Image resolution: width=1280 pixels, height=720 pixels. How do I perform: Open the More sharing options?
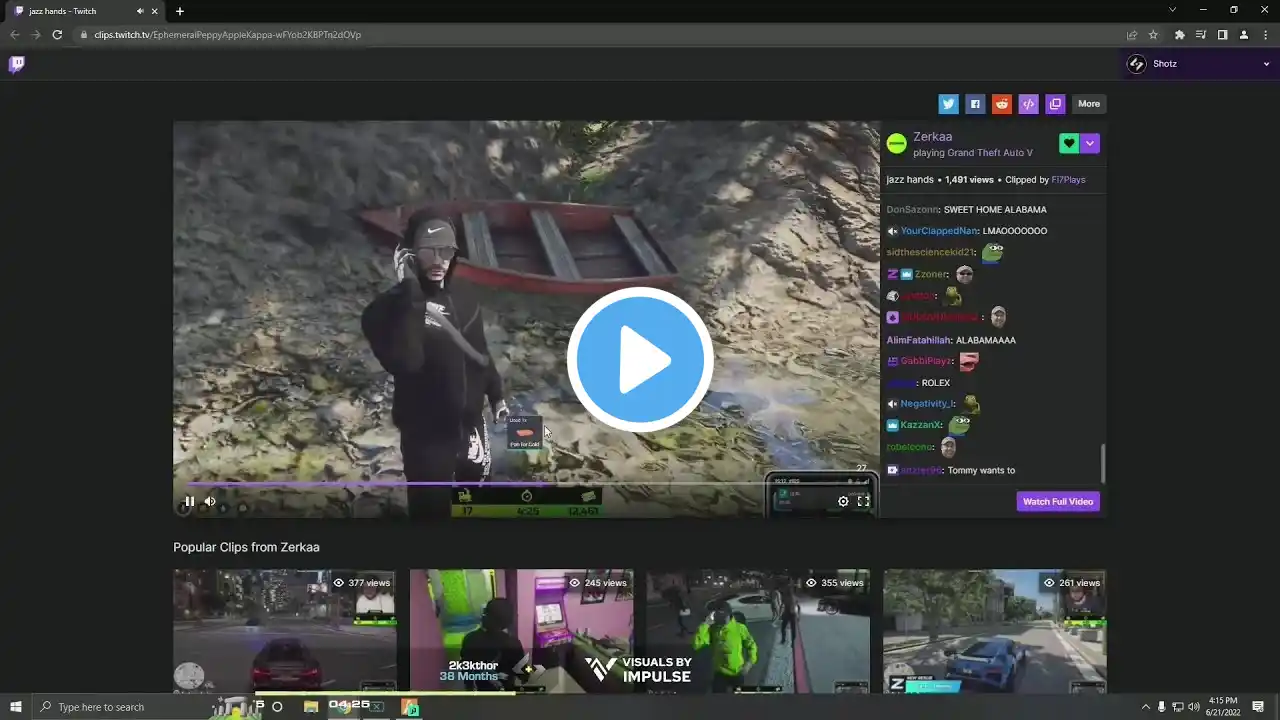[1089, 104]
